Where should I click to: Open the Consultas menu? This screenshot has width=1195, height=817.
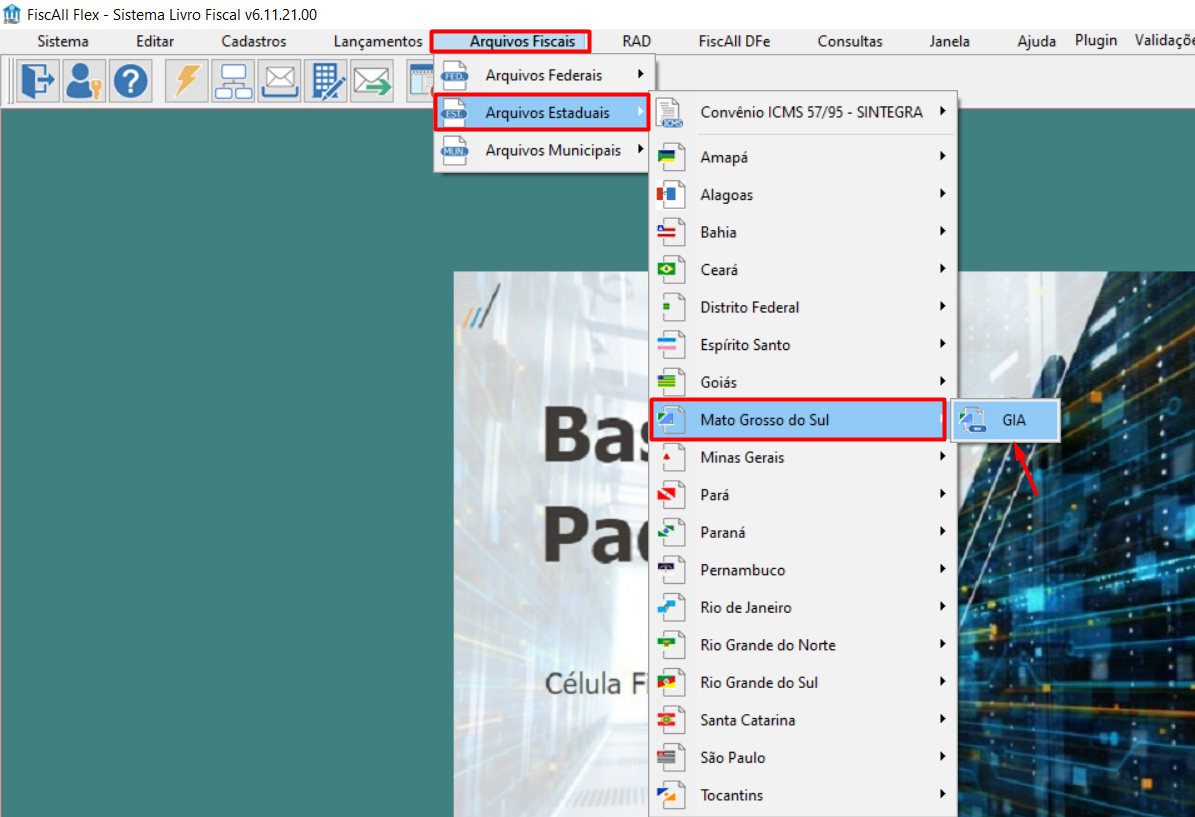tap(850, 41)
